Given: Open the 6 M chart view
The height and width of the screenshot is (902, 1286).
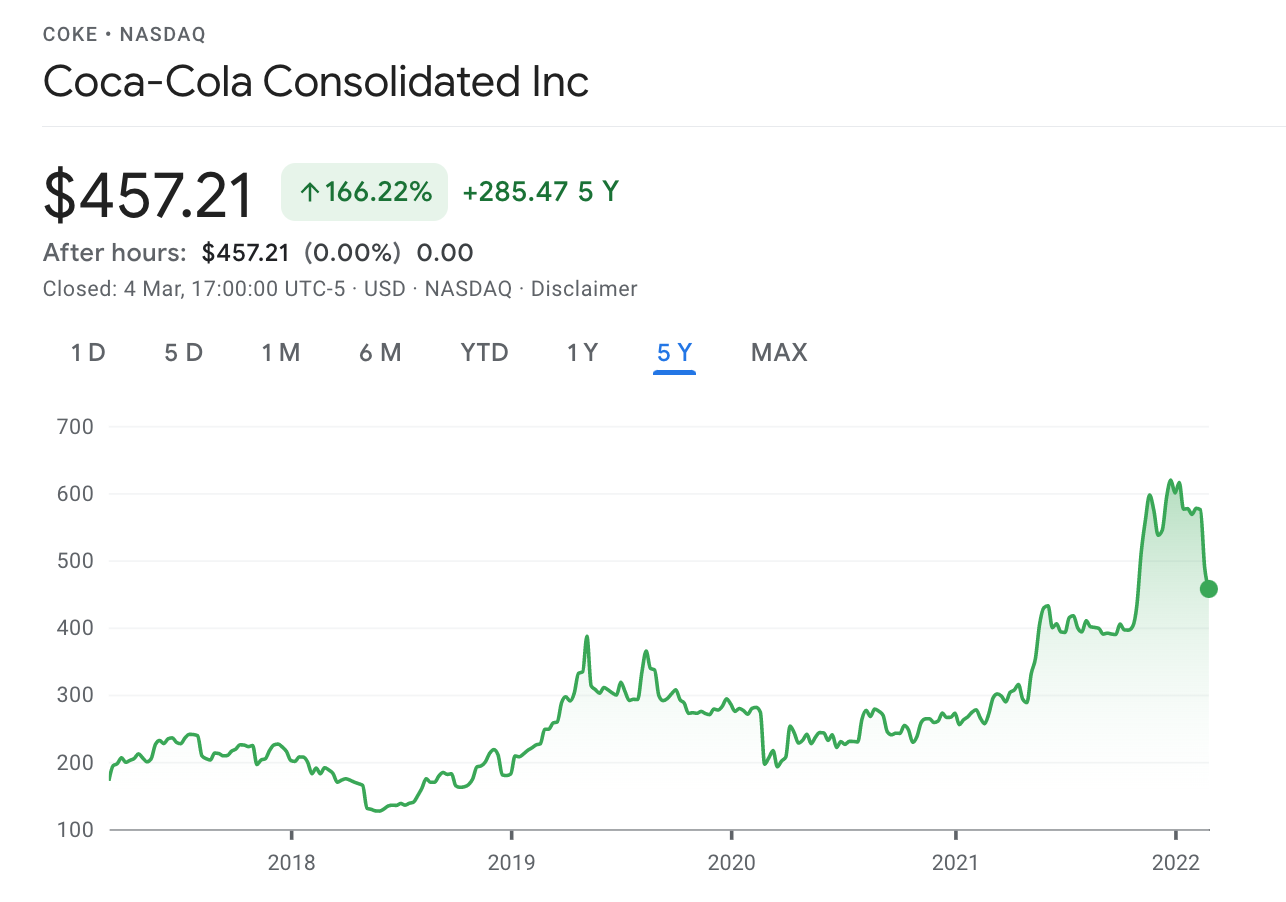Looking at the screenshot, I should 380,352.
